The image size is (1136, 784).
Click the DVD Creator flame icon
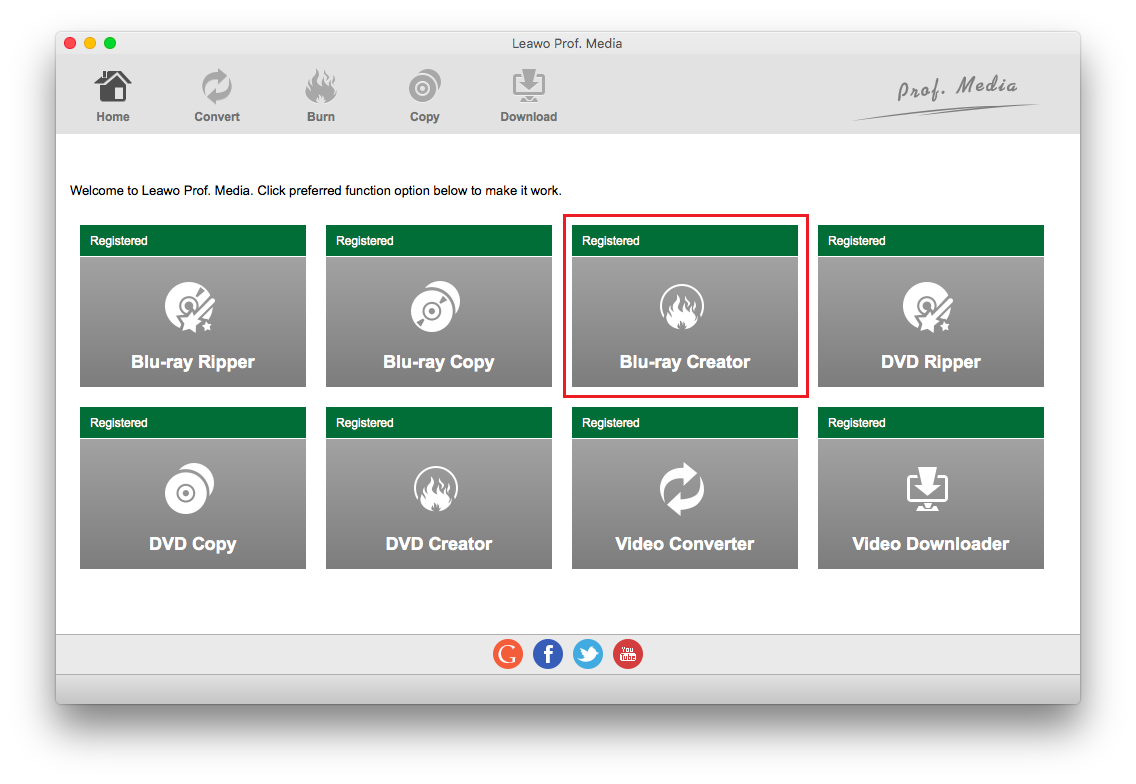point(435,489)
